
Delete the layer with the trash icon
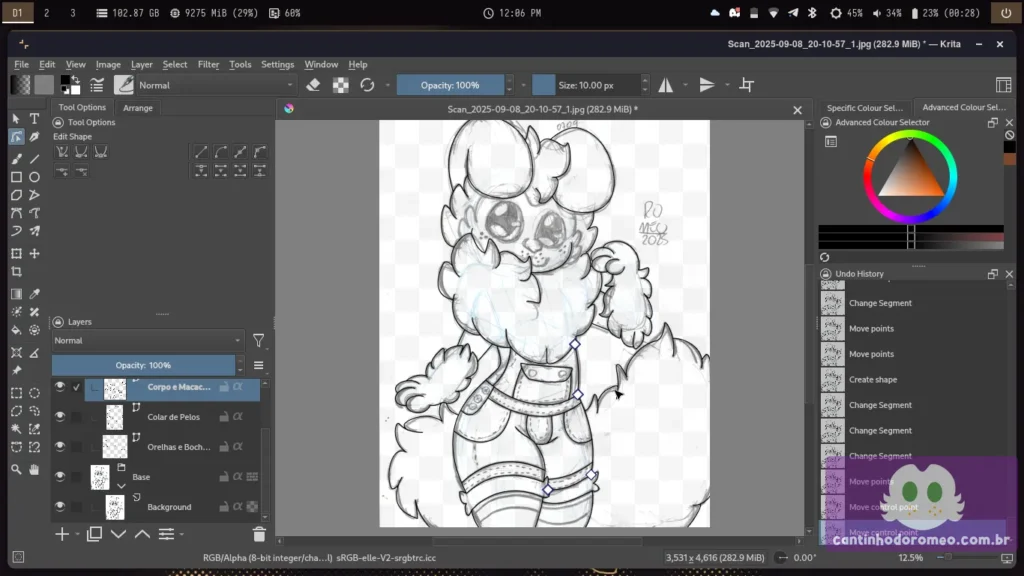tap(259, 534)
